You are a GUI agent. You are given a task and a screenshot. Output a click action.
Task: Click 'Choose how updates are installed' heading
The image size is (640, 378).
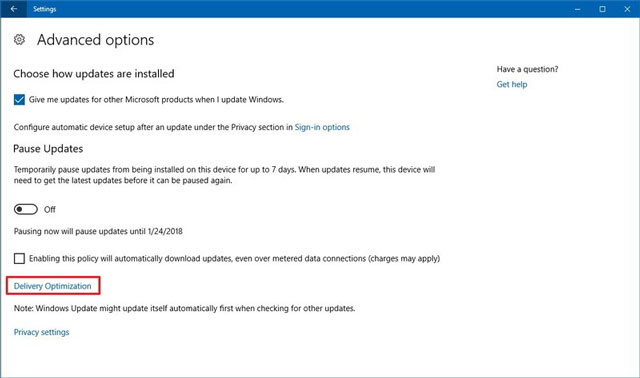[x=94, y=74]
